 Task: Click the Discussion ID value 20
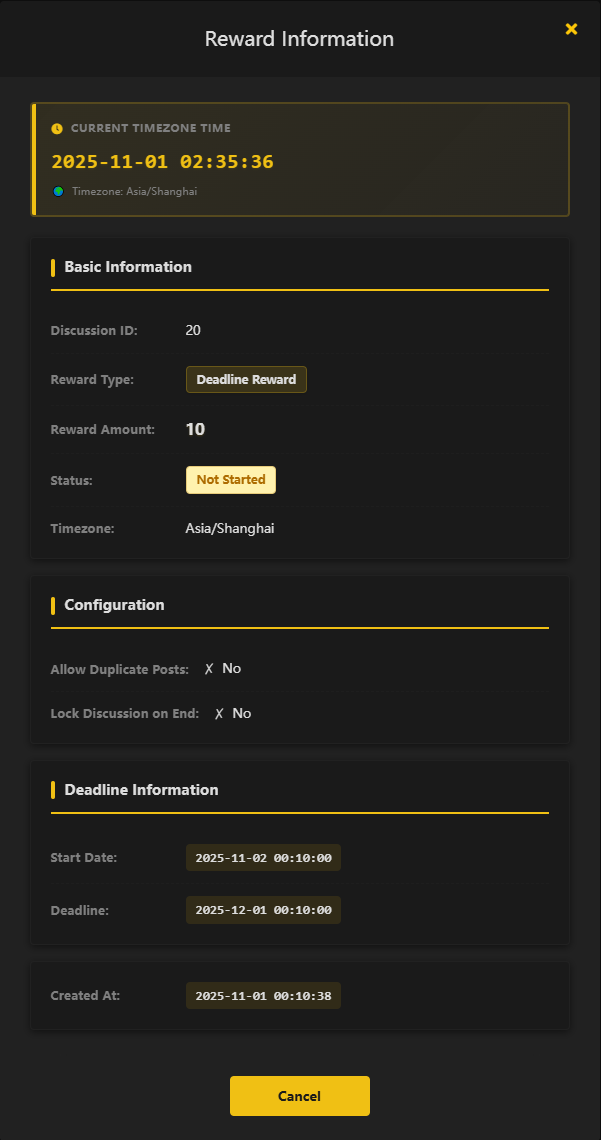pyautogui.click(x=193, y=330)
